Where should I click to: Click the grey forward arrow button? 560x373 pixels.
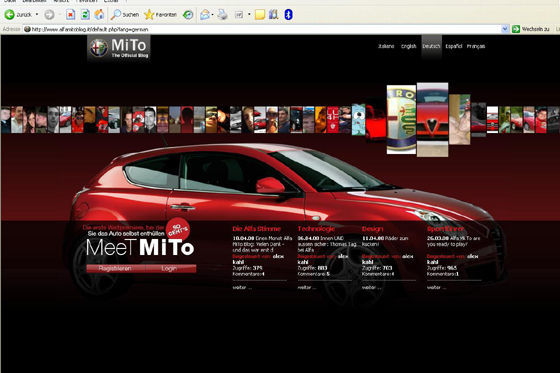pyautogui.click(x=49, y=15)
